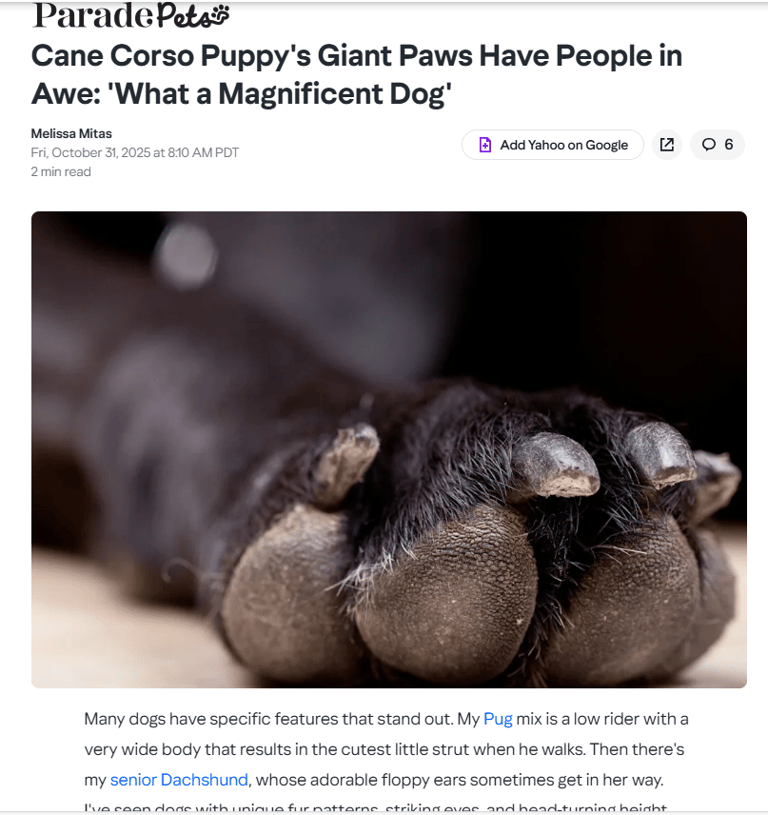
Task: Open the Pug link
Action: 497,719
